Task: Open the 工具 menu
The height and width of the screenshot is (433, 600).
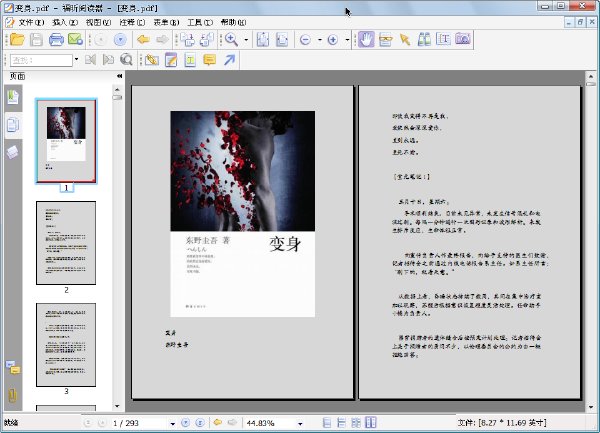Action: click(200, 23)
